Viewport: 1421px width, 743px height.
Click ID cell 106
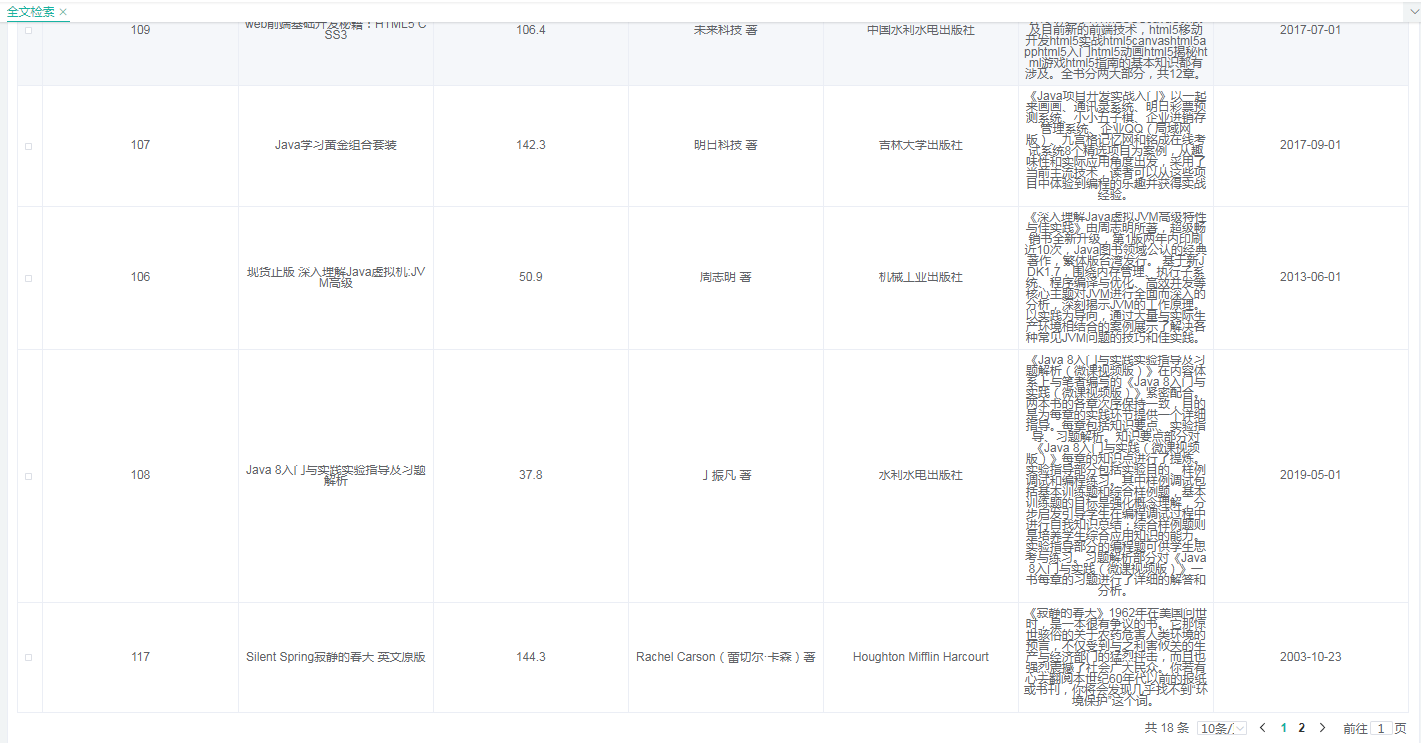click(140, 277)
